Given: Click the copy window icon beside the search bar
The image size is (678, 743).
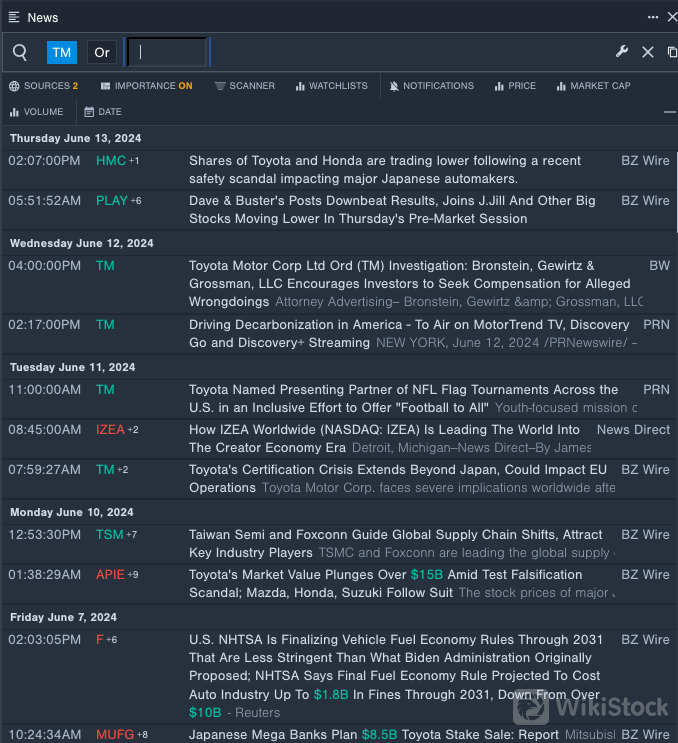Looking at the screenshot, I should pyautogui.click(x=672, y=52).
